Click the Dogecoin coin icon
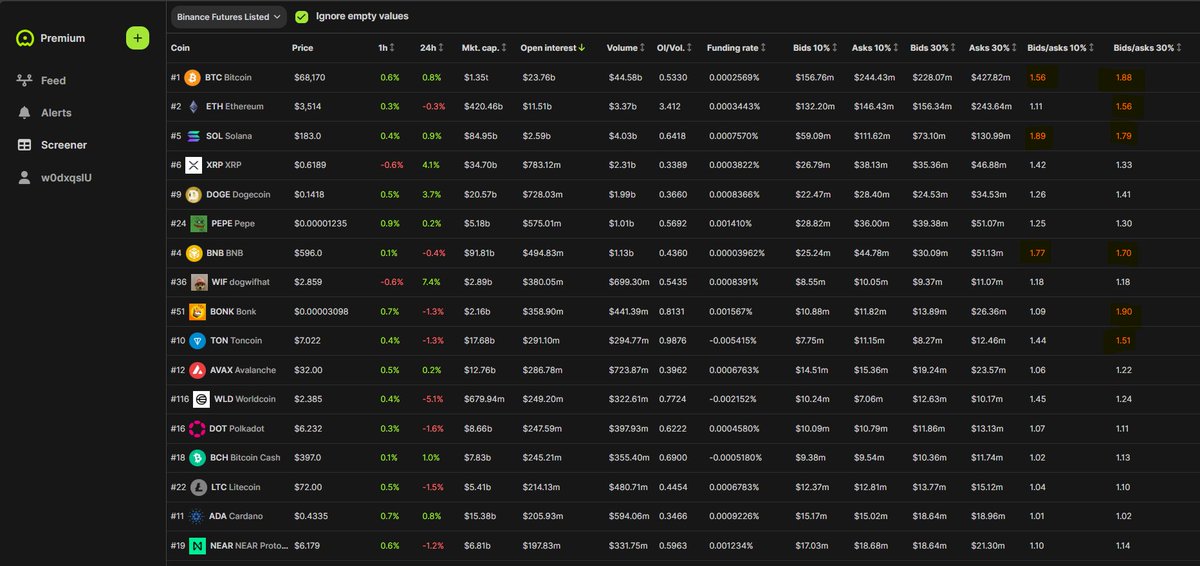1200x566 pixels. 192,194
